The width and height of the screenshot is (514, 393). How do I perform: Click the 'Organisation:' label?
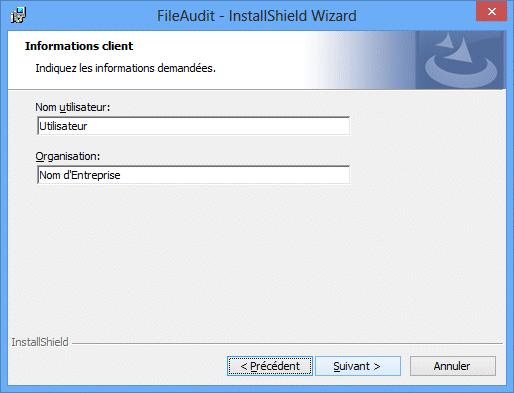pos(68,156)
